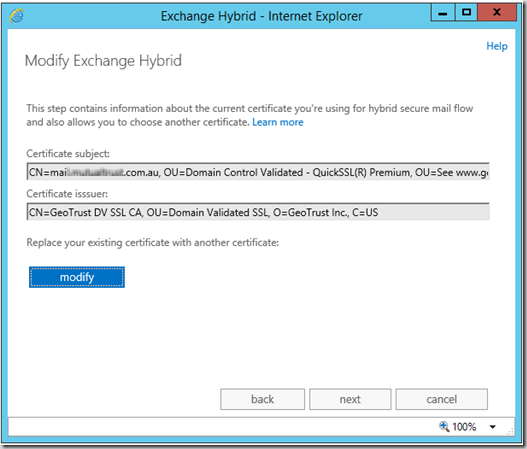Viewport: 527px width, 449px height.
Task: Click the 100% zoom level text
Action: pos(464,427)
